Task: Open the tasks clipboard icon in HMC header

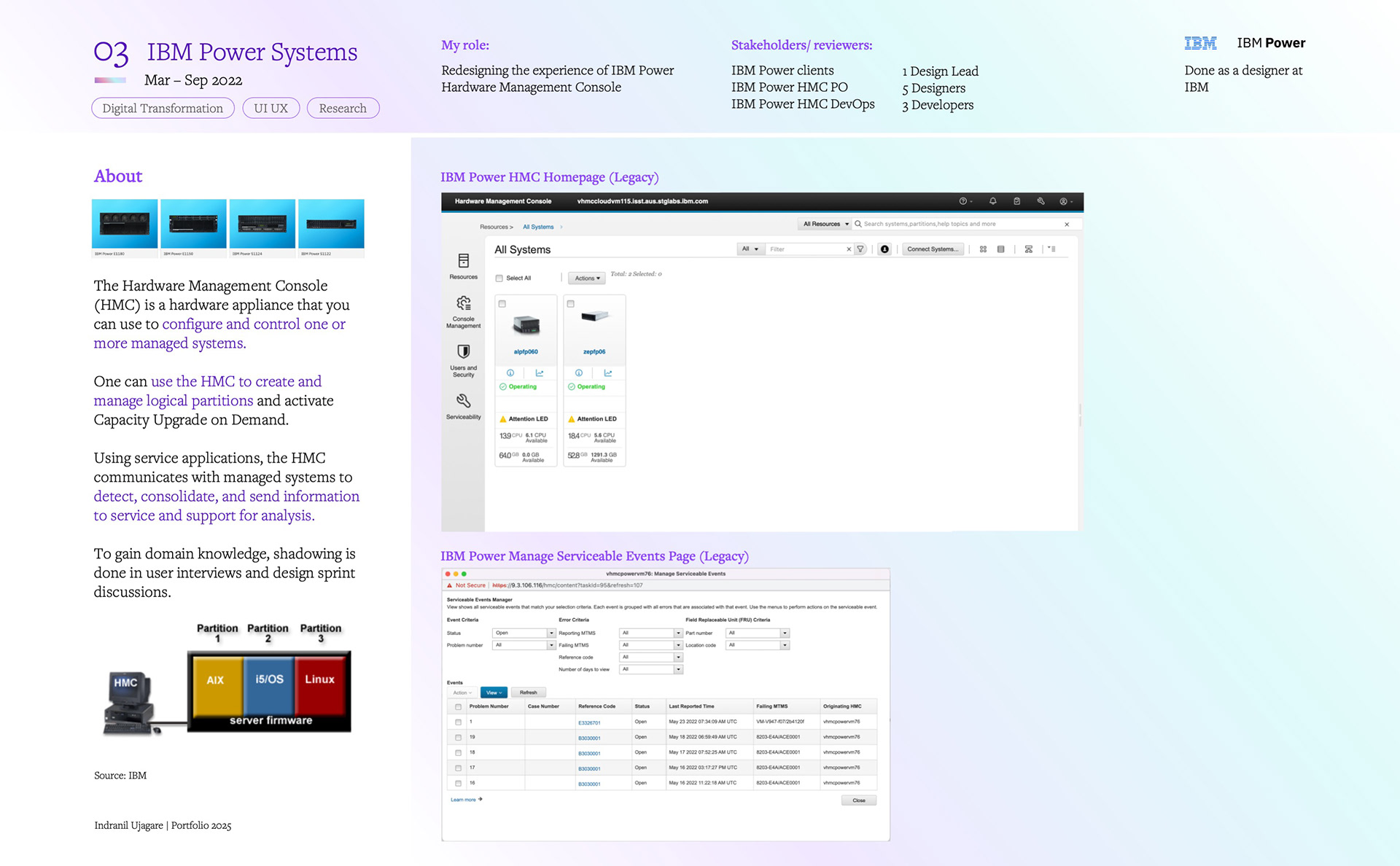Action: 1016,201
